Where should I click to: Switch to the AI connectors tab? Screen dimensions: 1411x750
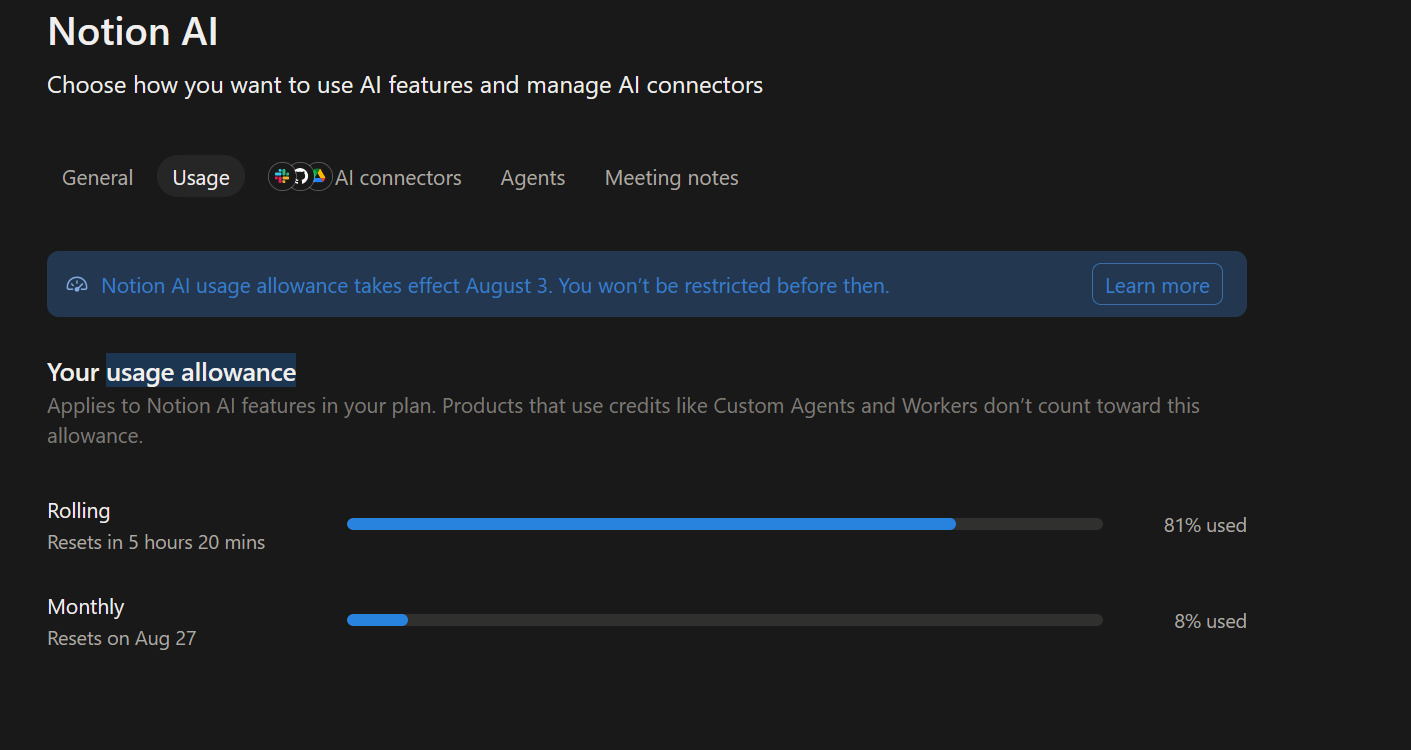coord(366,178)
